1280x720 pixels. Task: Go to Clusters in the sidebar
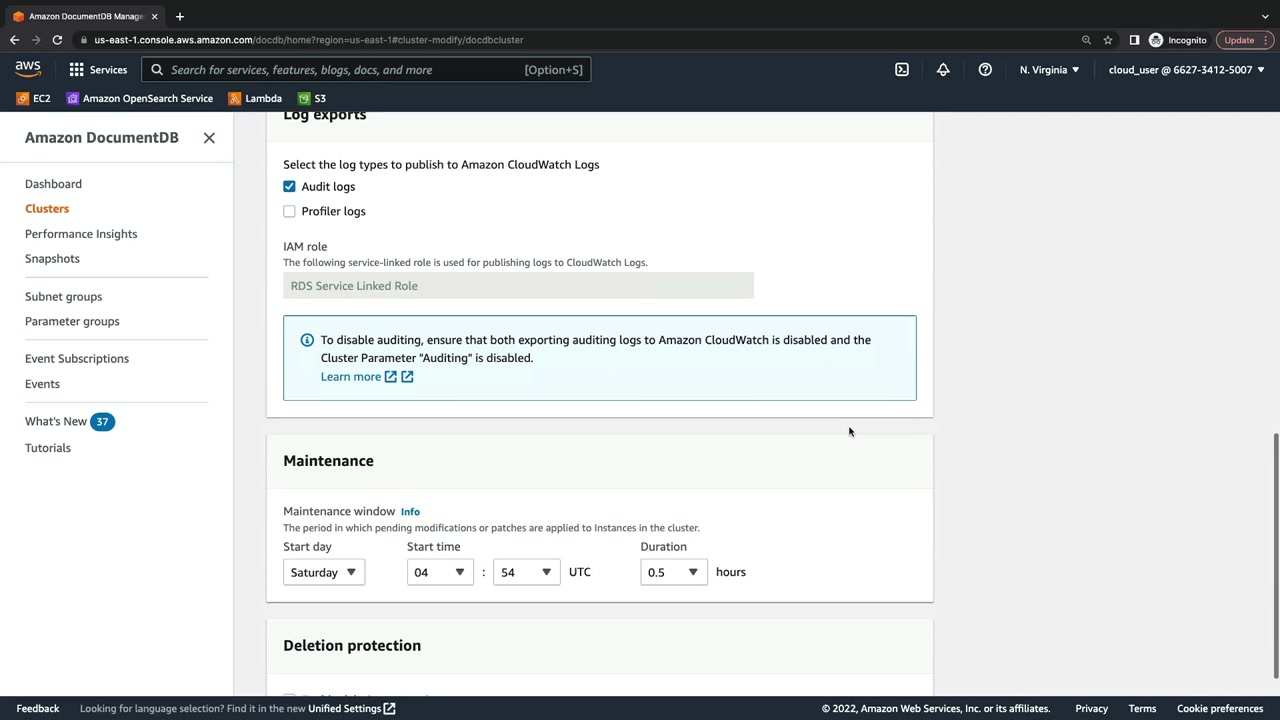pyautogui.click(x=47, y=209)
